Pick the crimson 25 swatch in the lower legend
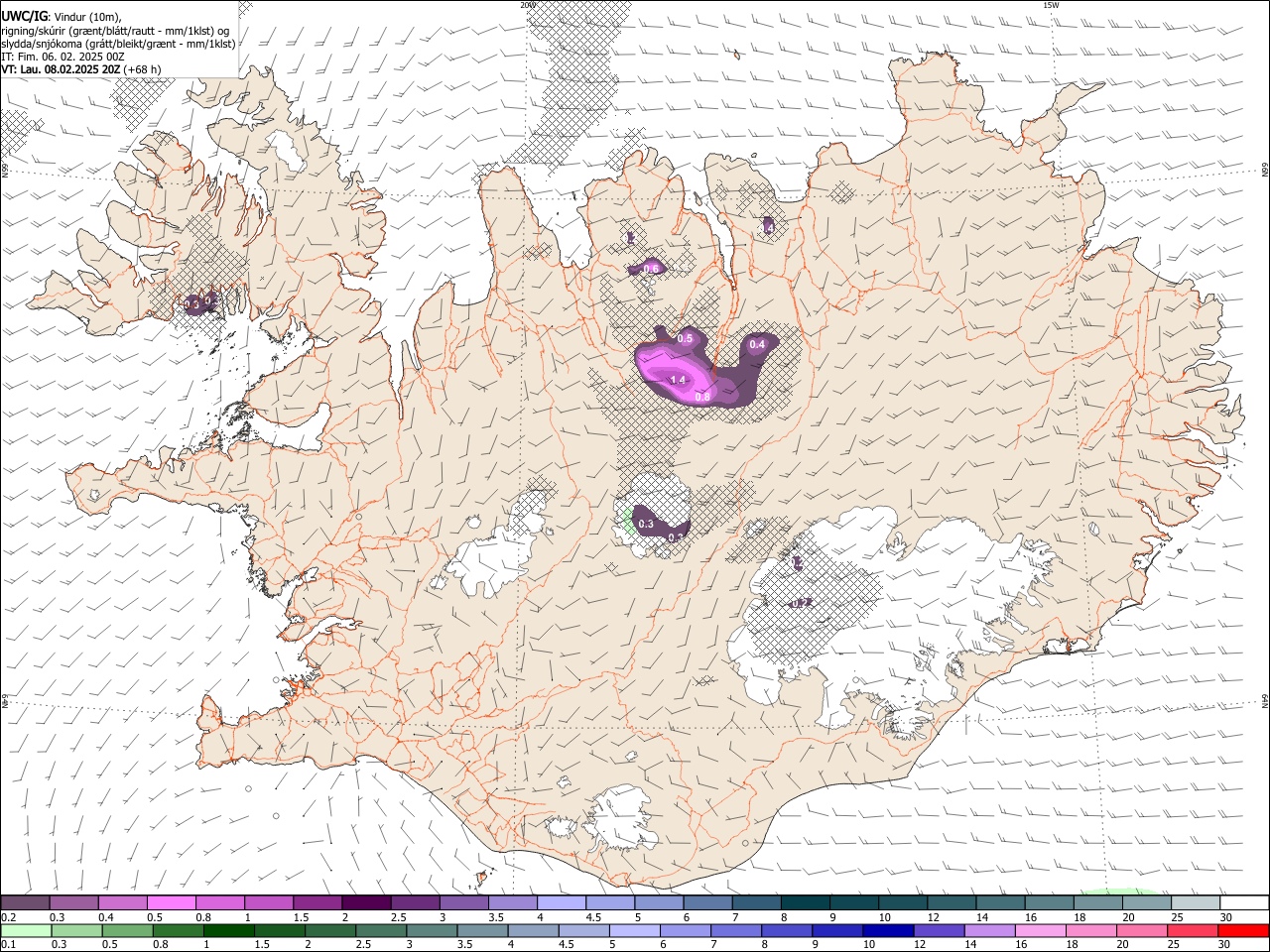1270x952 pixels. pyautogui.click(x=1192, y=930)
